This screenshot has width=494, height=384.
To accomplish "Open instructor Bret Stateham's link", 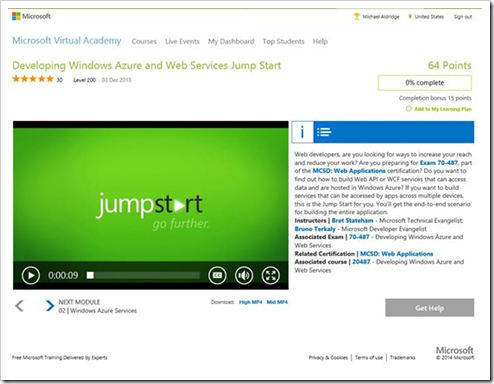I will pyautogui.click(x=352, y=220).
